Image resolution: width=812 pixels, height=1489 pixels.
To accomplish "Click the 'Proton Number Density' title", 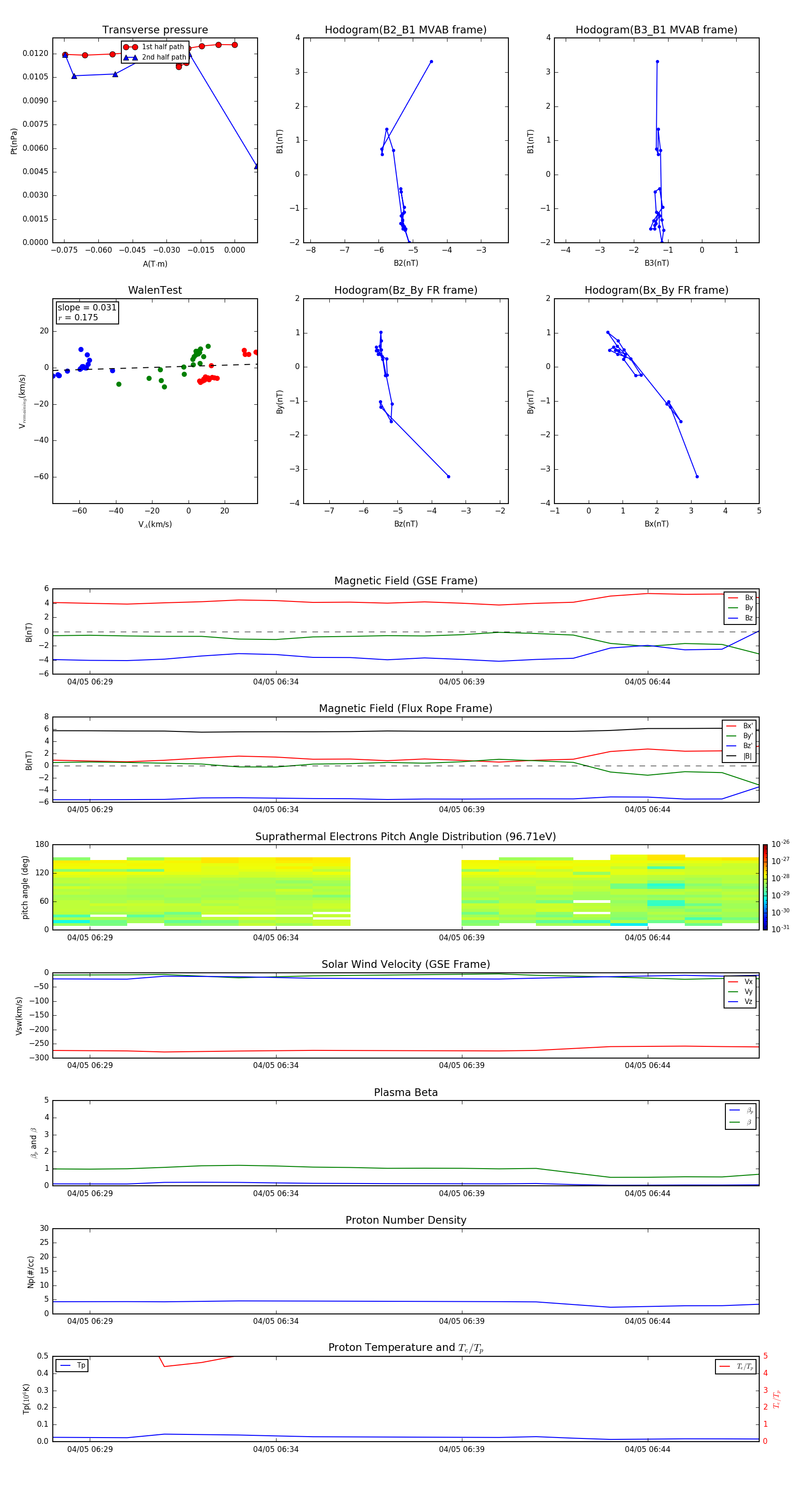I will pyautogui.click(x=406, y=1220).
